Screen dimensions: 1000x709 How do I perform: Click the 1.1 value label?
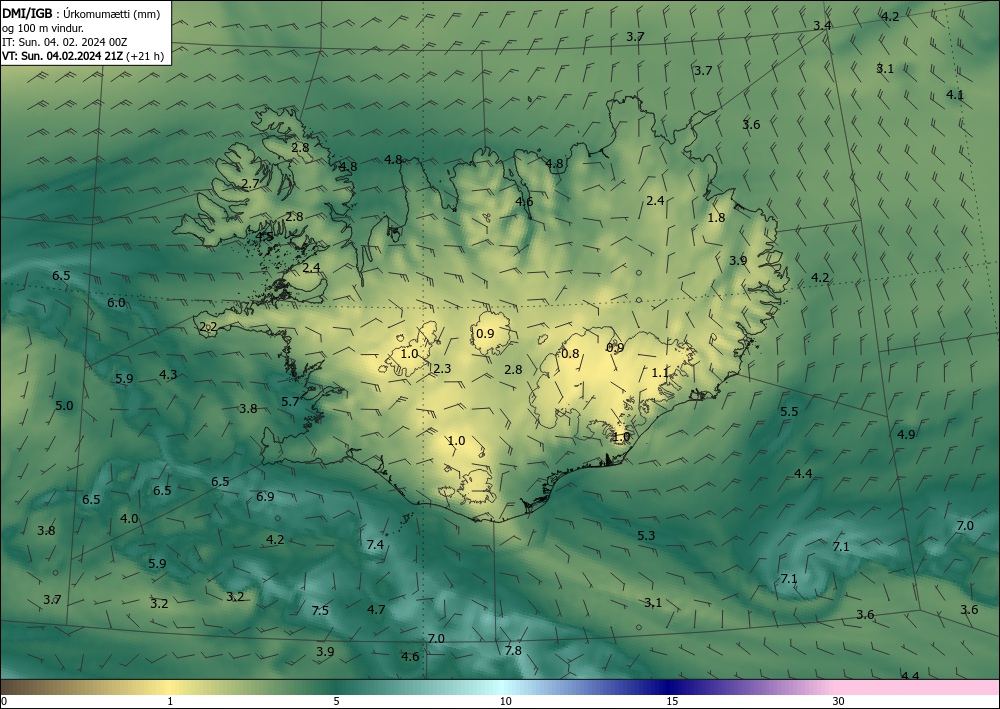point(660,373)
